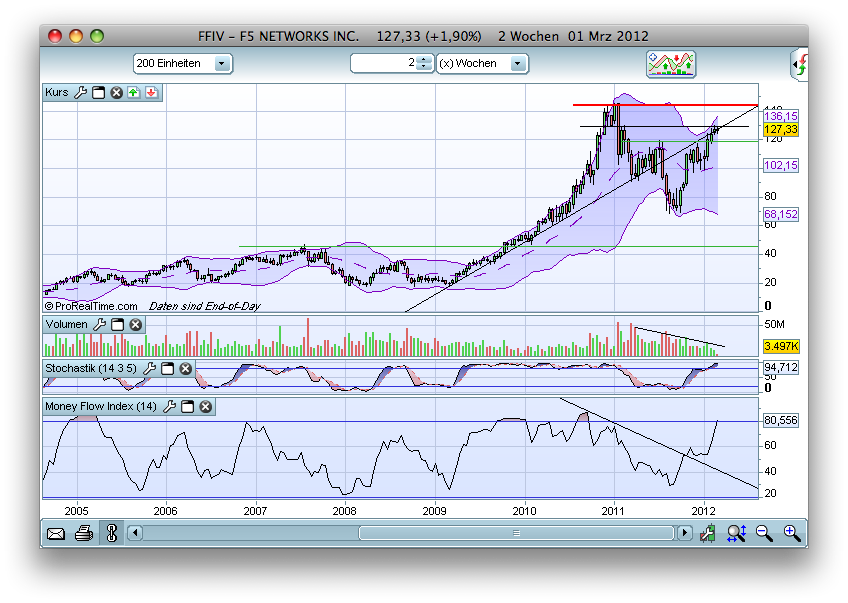This screenshot has height=603, width=848.
Task: Click the 68,152 lower band value
Action: point(780,215)
